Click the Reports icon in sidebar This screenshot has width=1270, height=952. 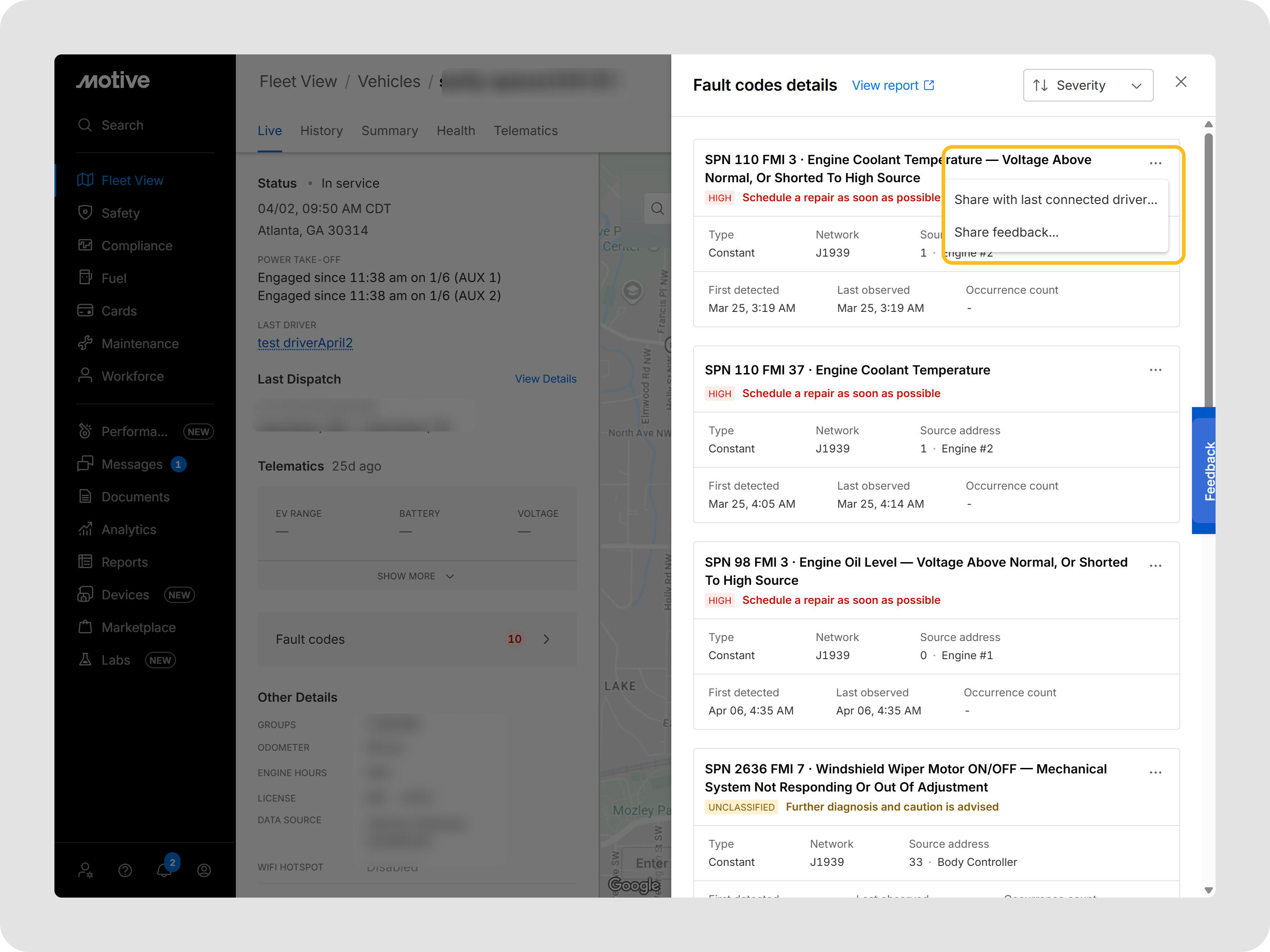pos(85,563)
